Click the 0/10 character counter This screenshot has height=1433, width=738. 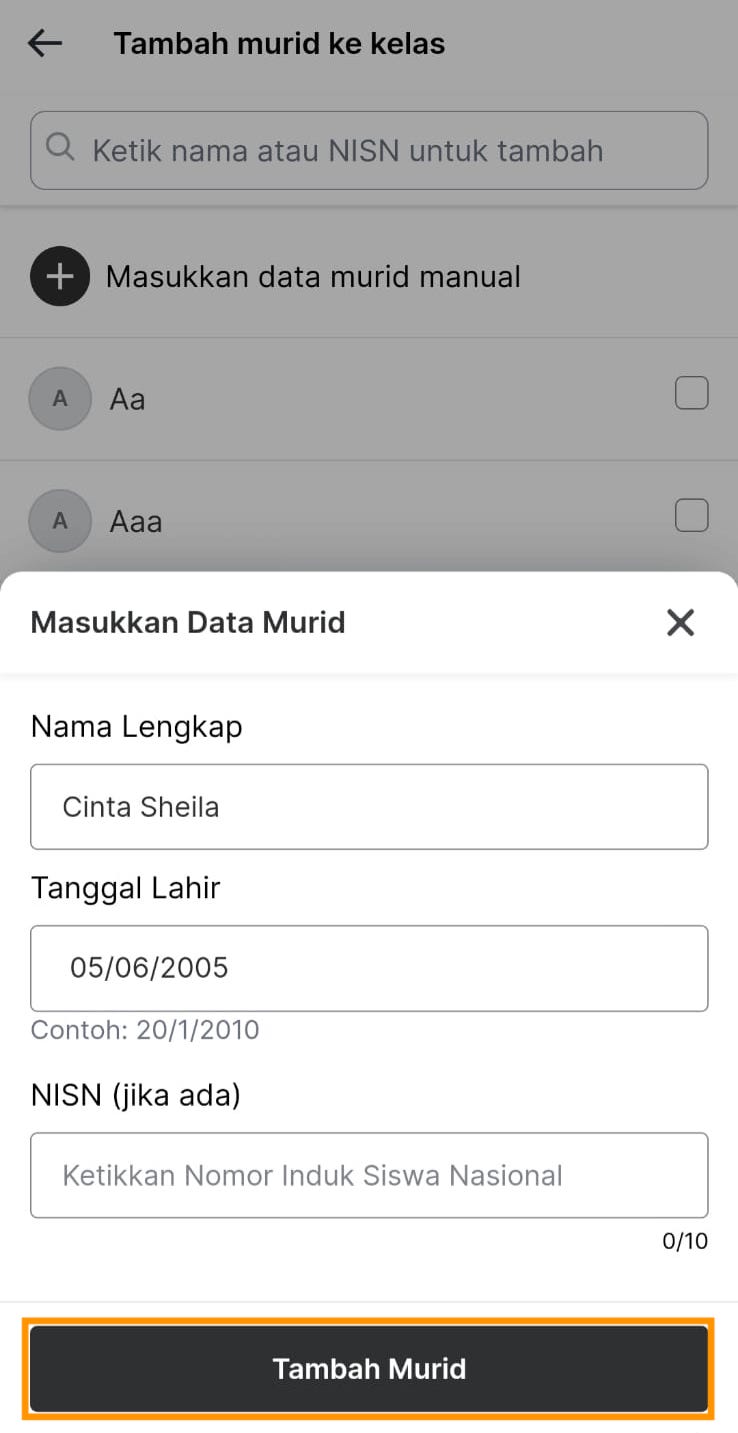(x=685, y=1242)
